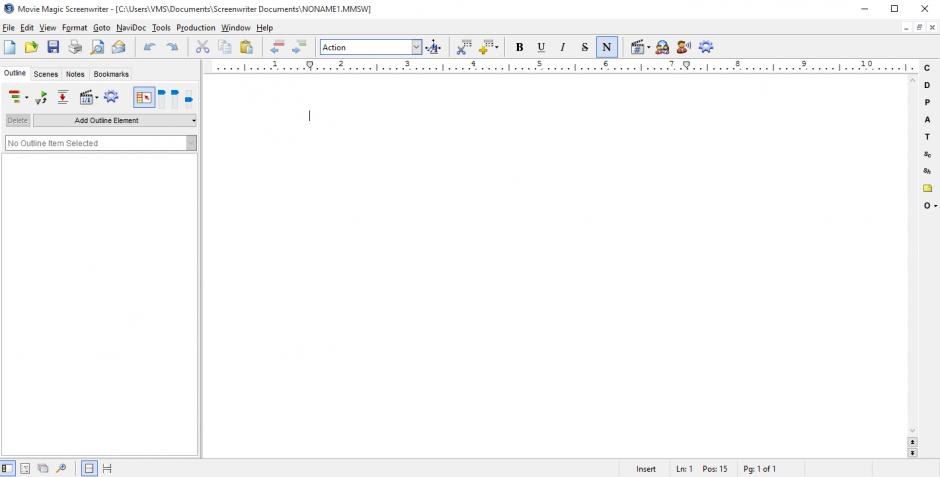Select the A action element button

(927, 120)
